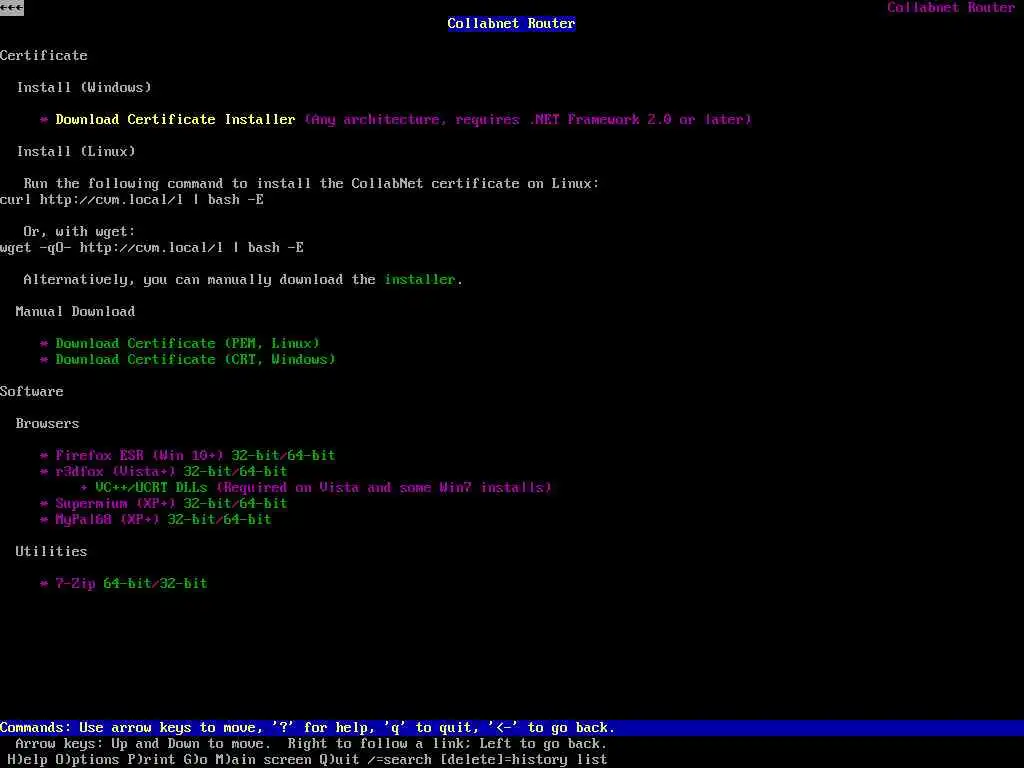Image resolution: width=1024 pixels, height=768 pixels.
Task: Download 7-Zip 64-bit
Action: pos(127,583)
